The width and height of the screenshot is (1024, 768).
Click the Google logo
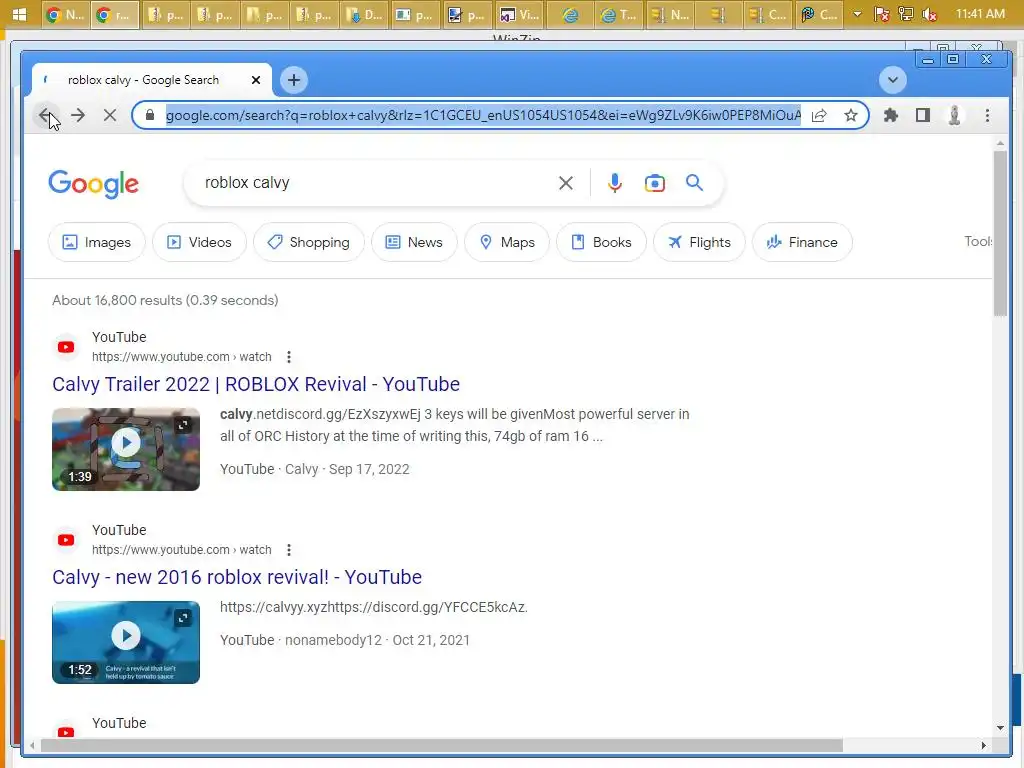click(x=93, y=184)
